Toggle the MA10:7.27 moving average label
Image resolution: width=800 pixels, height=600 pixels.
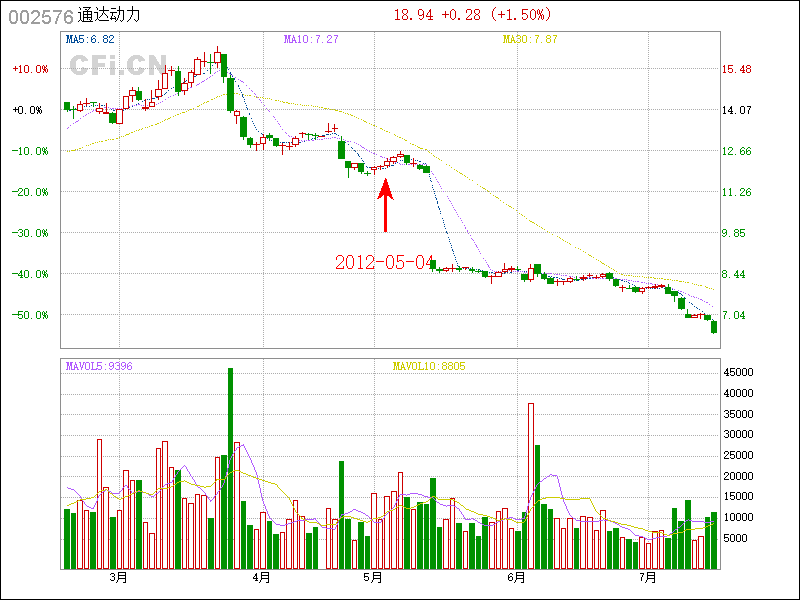click(x=311, y=39)
